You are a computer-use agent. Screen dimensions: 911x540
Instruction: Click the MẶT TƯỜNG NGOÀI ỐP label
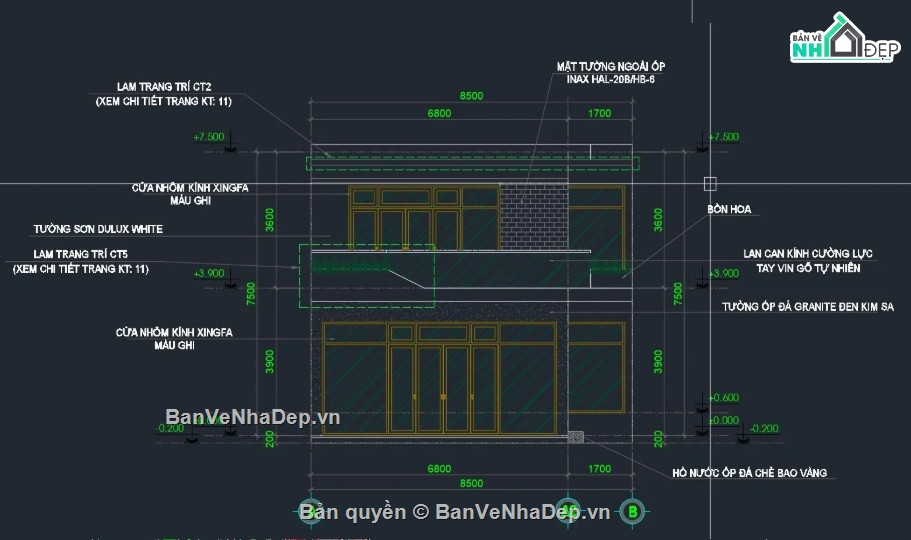(611, 66)
